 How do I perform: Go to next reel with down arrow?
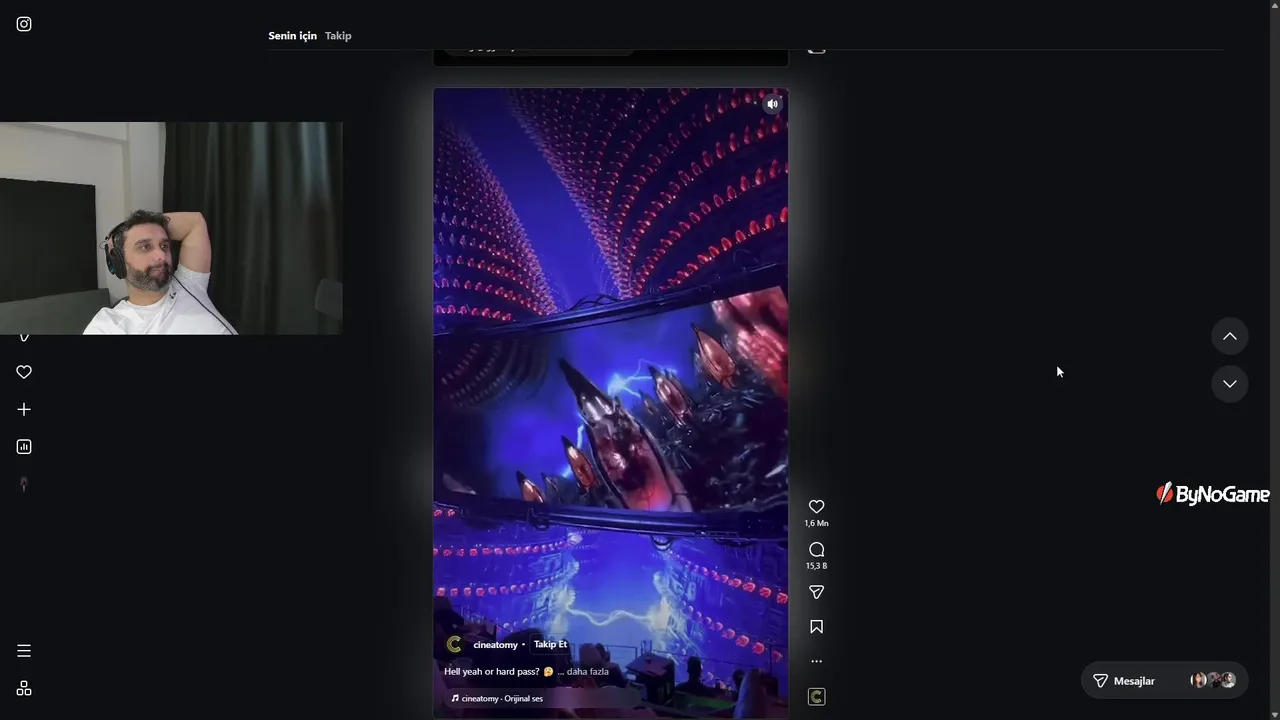point(1230,384)
